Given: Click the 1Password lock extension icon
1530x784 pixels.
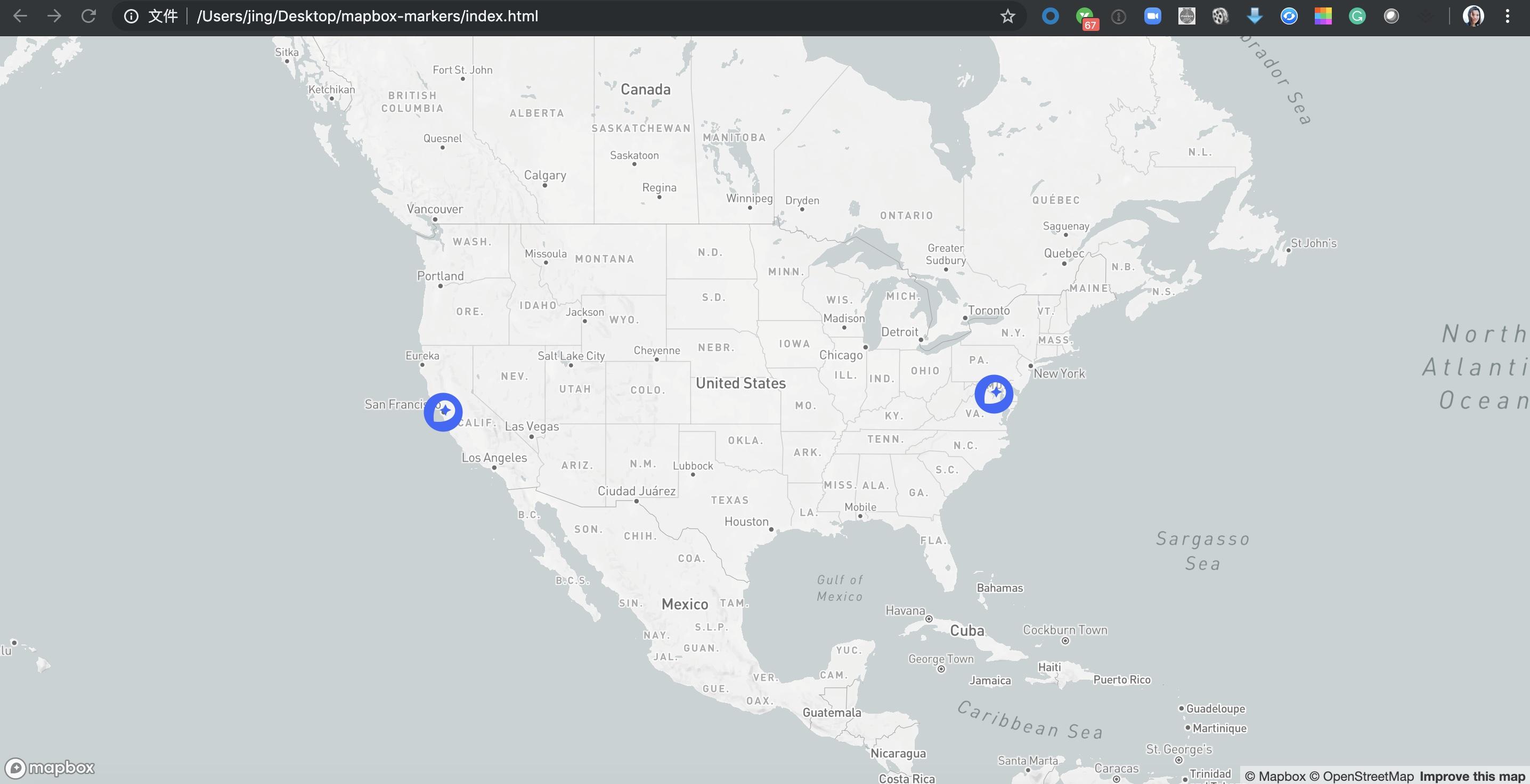Looking at the screenshot, I should pos(1120,16).
